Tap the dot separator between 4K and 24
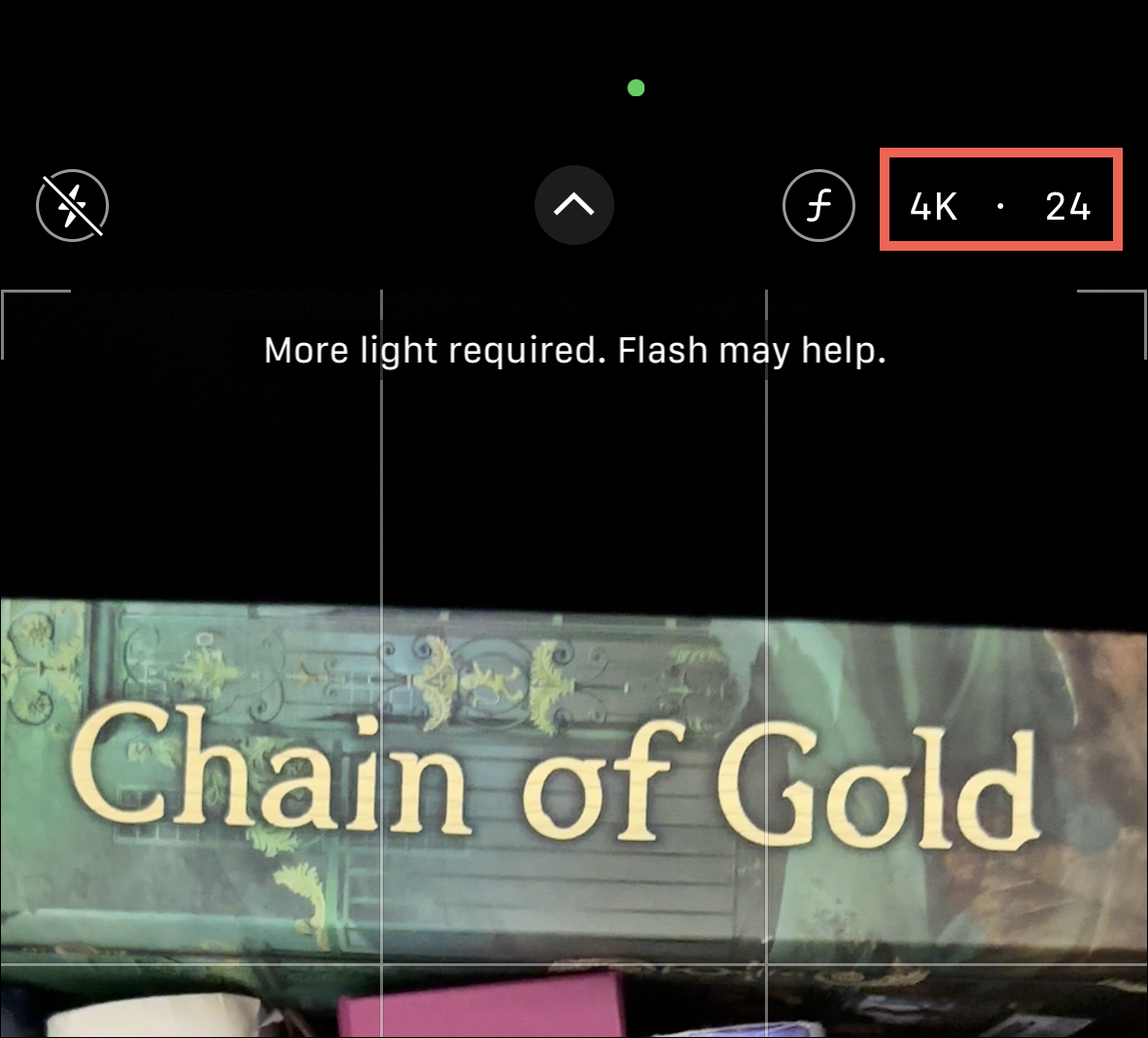The height and width of the screenshot is (1038, 1148). [1000, 207]
